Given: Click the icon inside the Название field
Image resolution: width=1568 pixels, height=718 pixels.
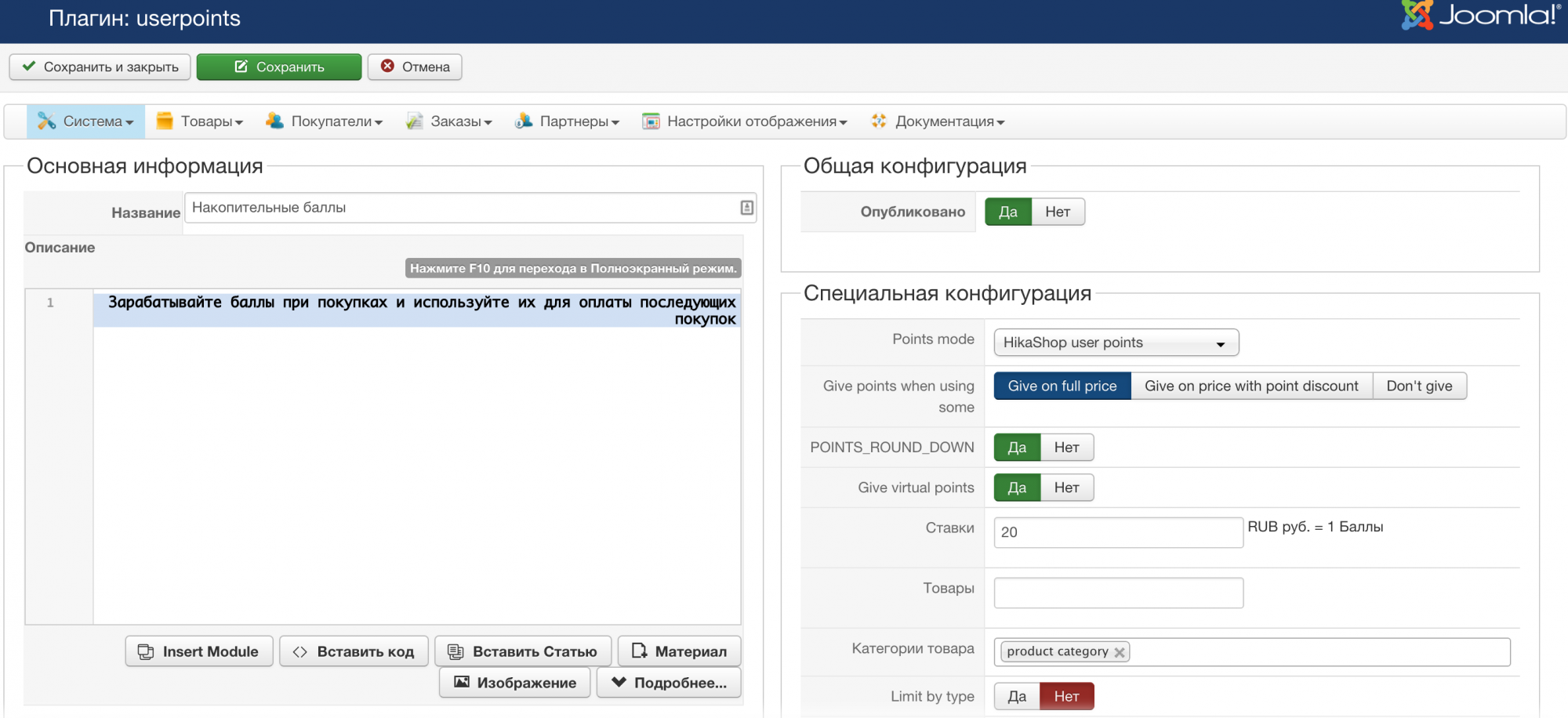Looking at the screenshot, I should point(747,208).
